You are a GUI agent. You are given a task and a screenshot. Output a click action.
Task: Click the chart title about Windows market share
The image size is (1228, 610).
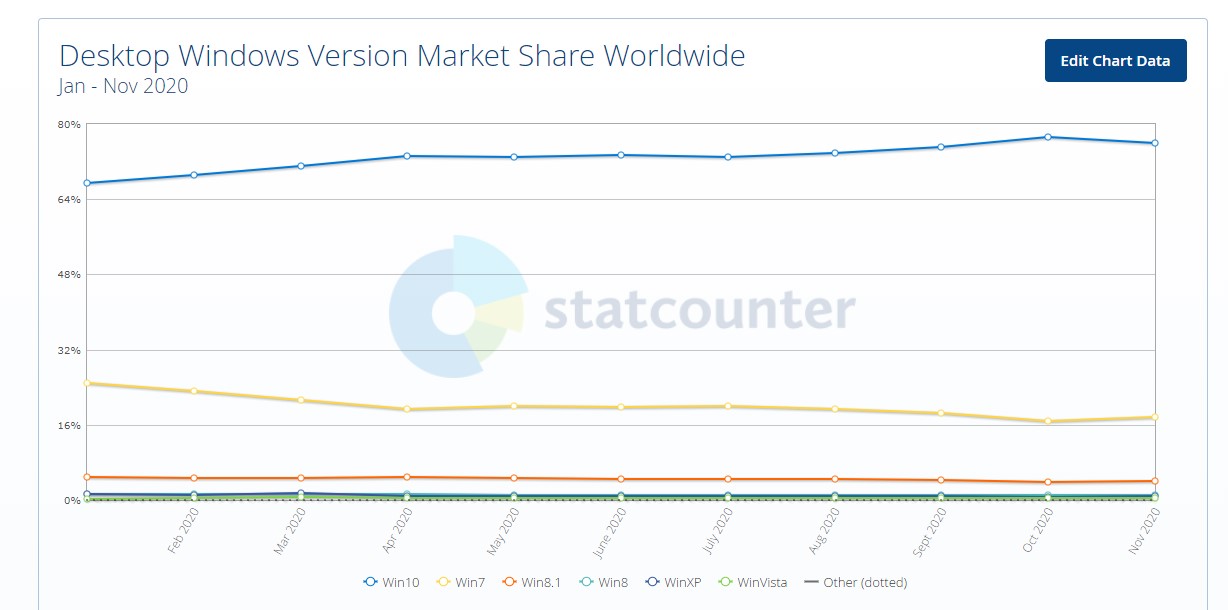point(402,55)
